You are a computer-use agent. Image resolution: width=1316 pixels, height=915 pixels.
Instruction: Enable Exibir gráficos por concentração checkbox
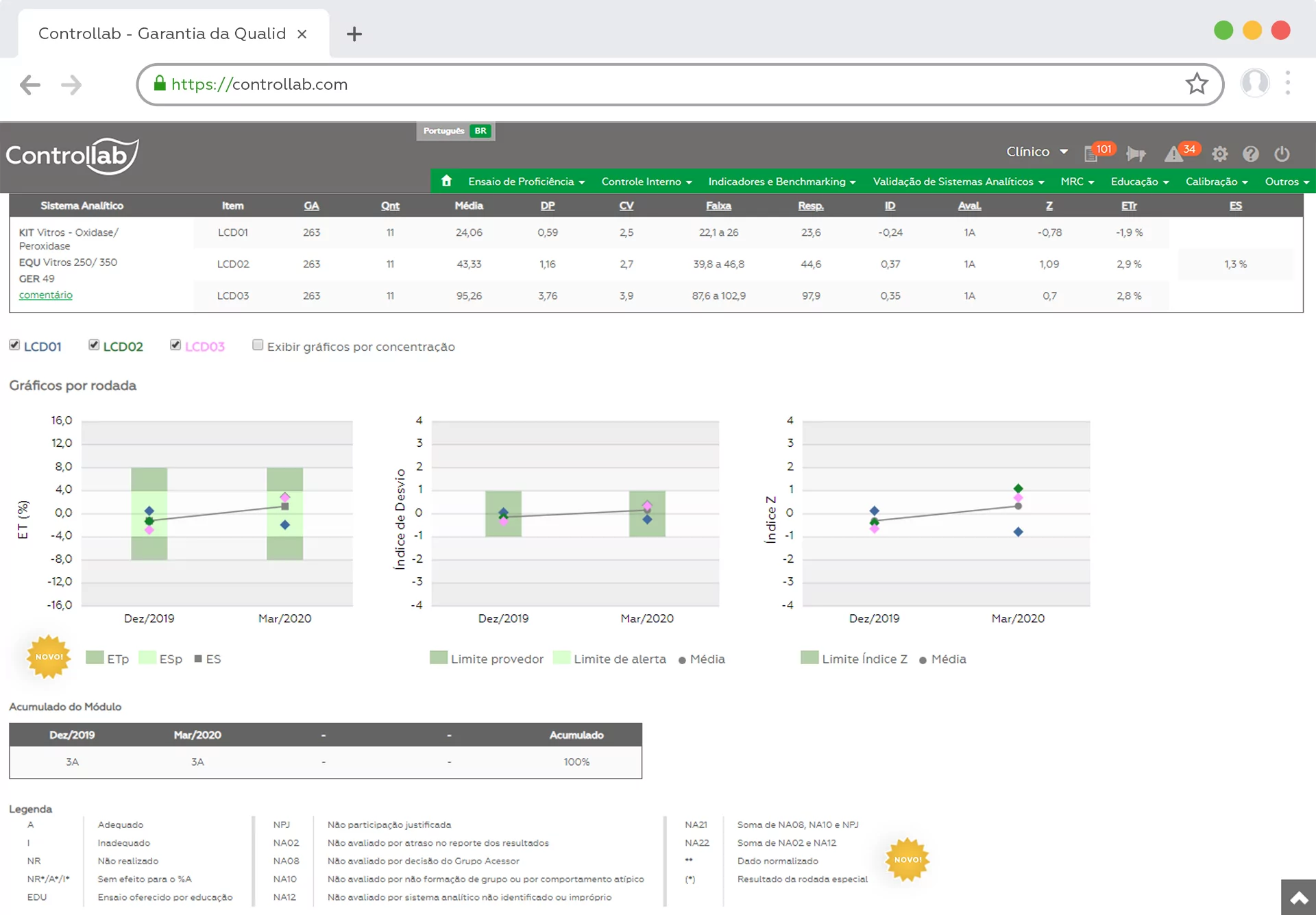(258, 345)
